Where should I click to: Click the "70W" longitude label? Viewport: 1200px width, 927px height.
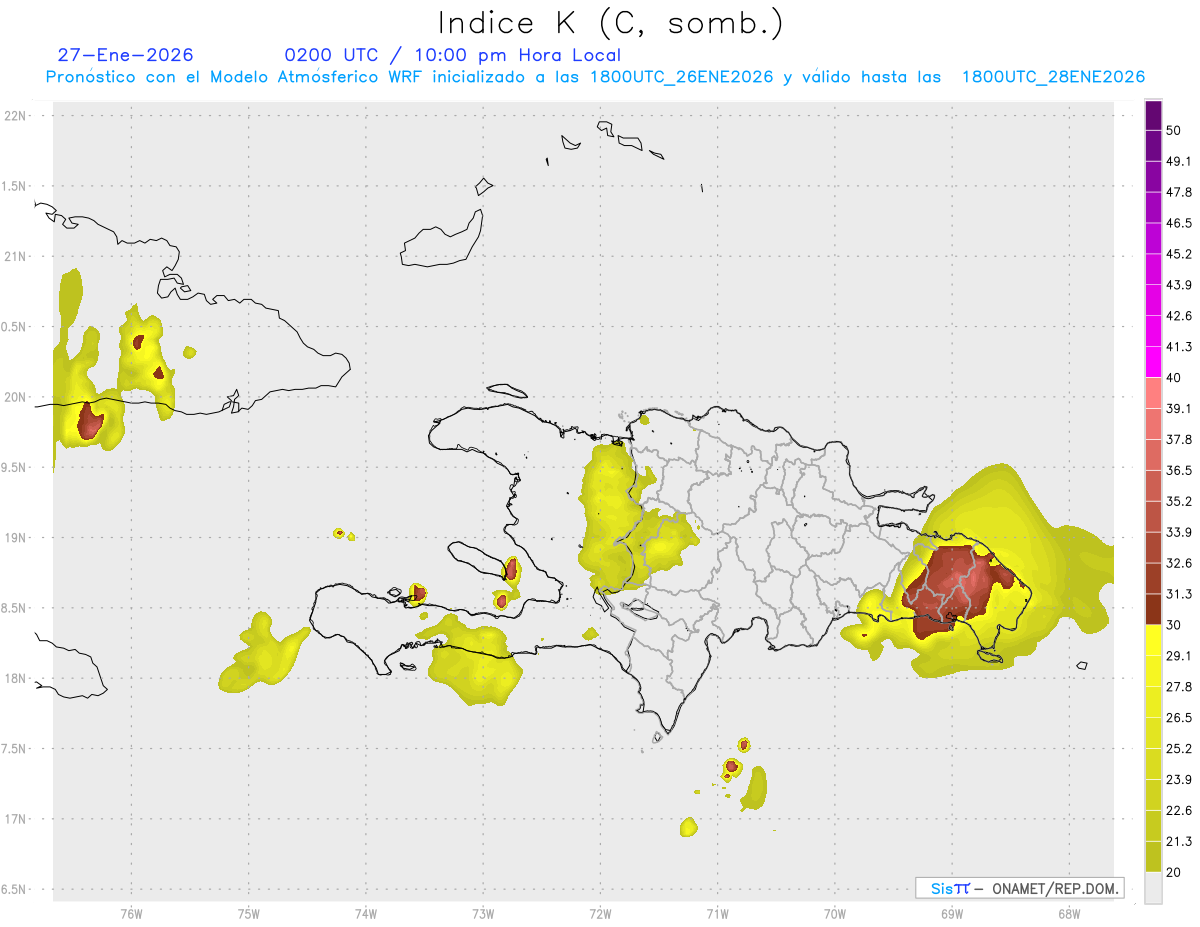tap(835, 913)
